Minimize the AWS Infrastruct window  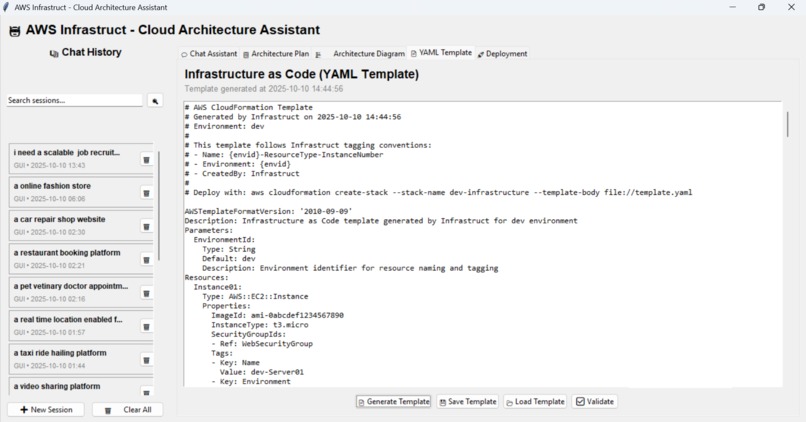click(732, 7)
